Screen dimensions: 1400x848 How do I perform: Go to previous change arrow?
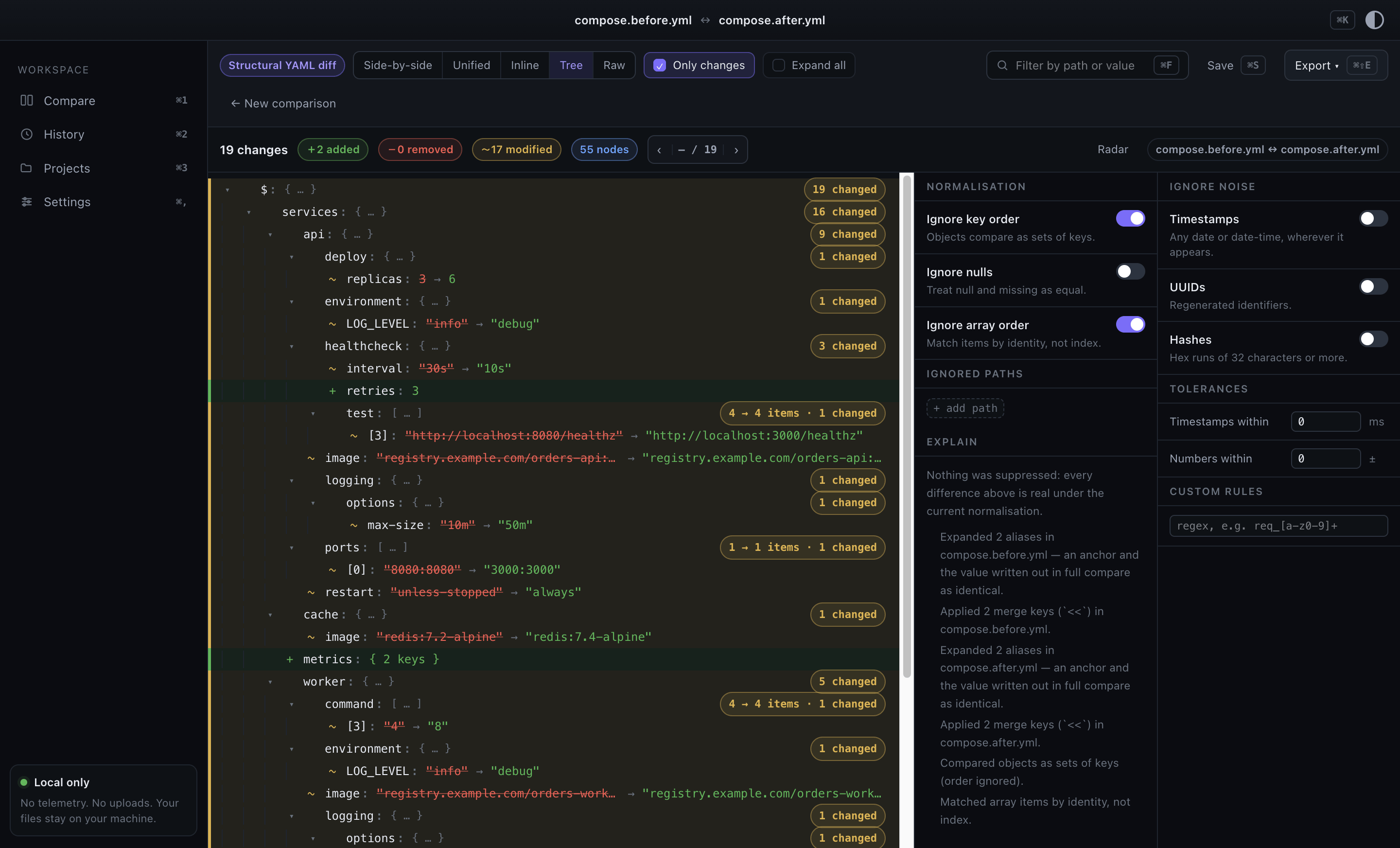coord(659,150)
